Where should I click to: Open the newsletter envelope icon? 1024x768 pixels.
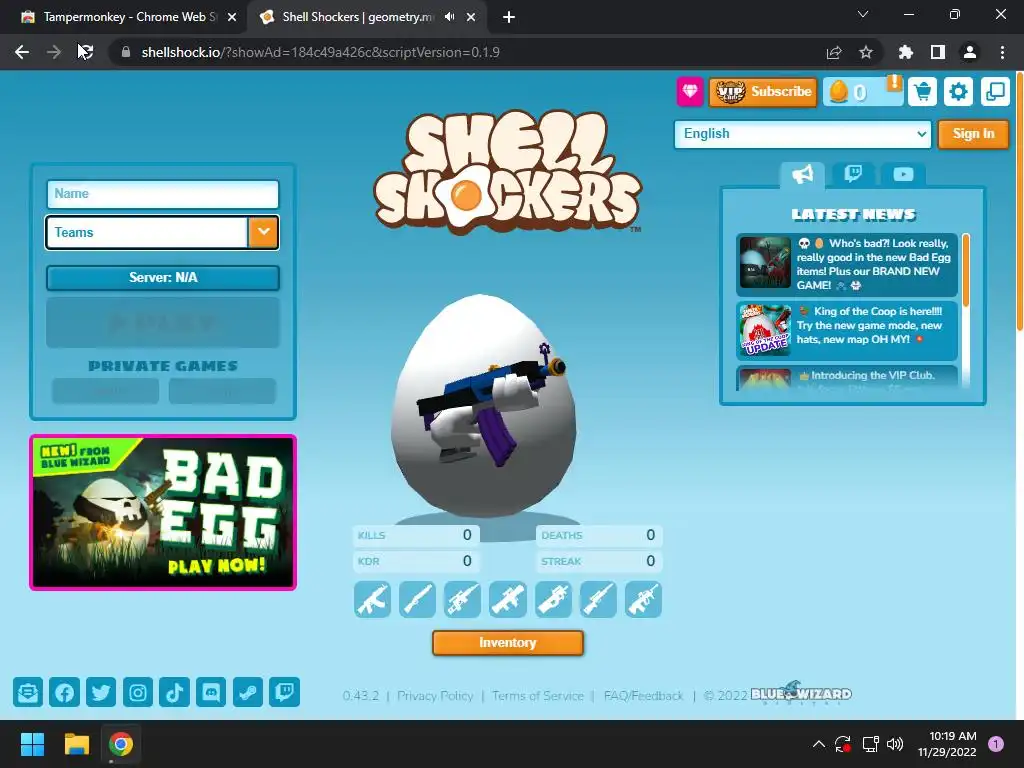(x=28, y=692)
